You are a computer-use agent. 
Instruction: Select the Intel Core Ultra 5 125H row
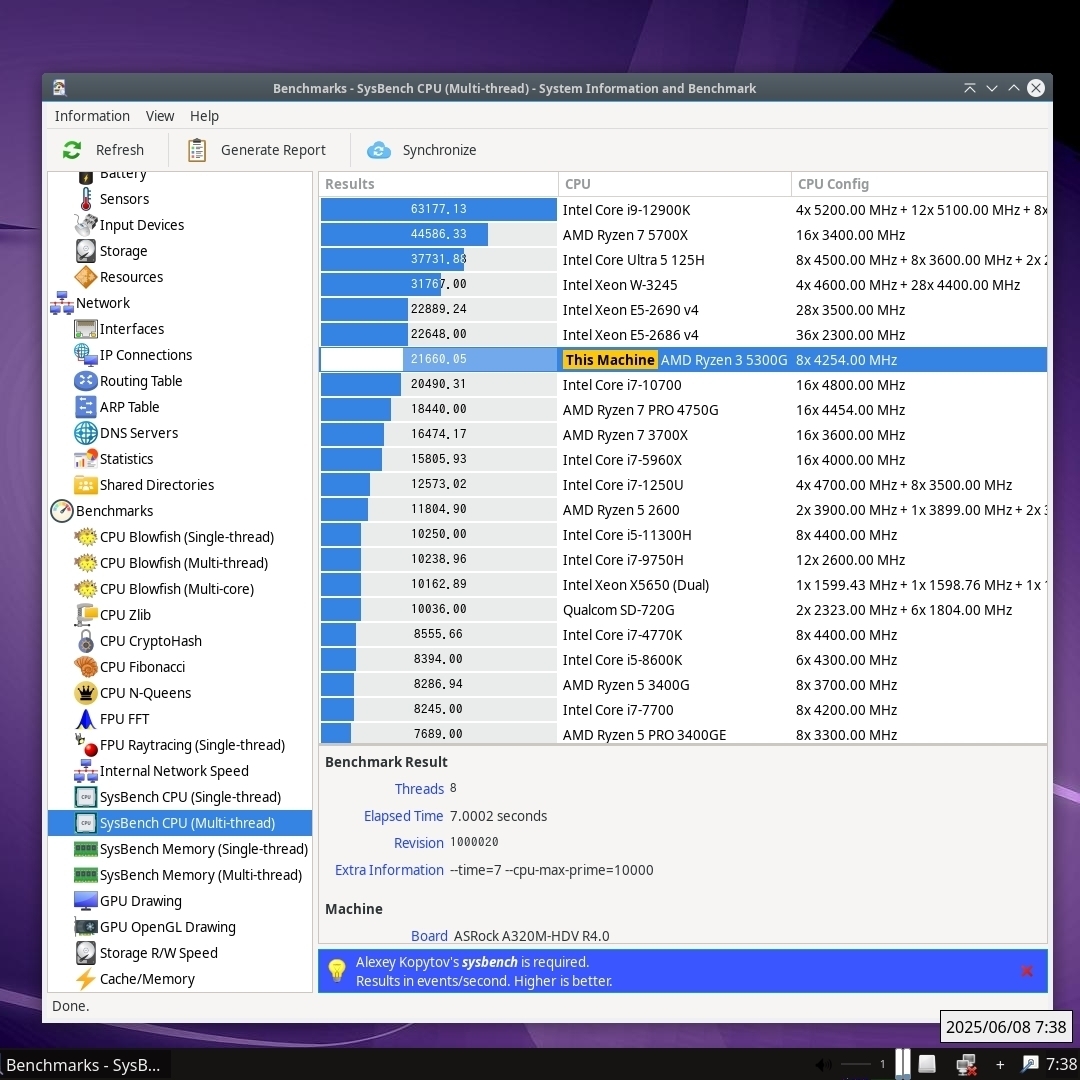pos(683,260)
